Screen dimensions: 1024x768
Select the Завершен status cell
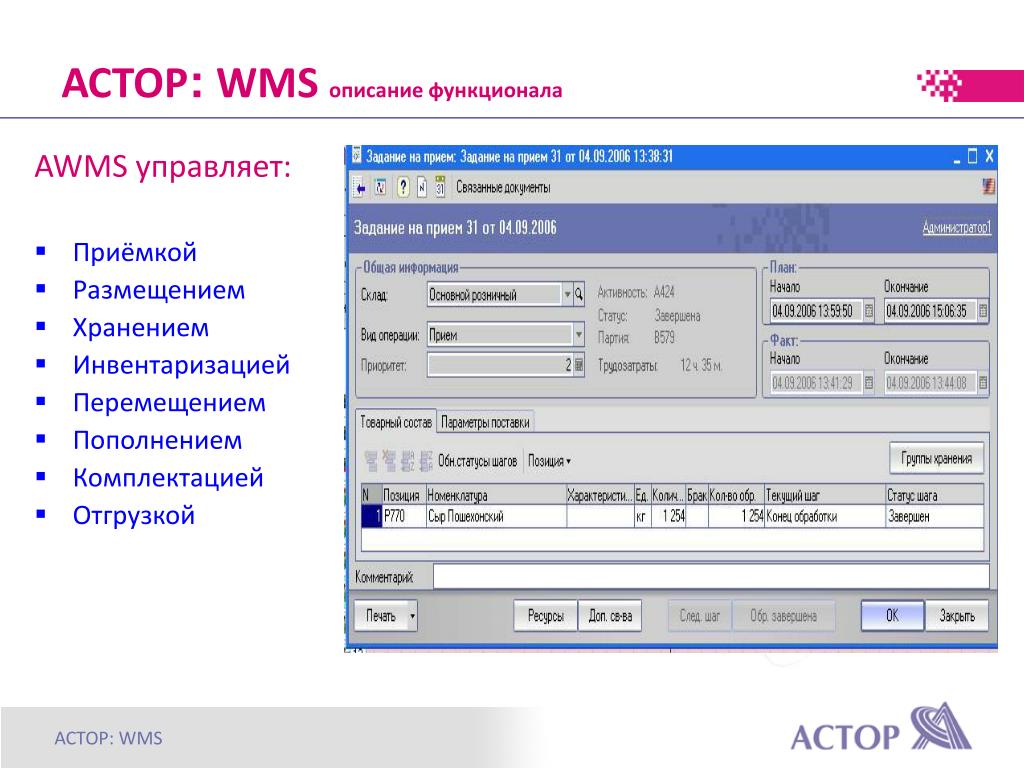coord(935,517)
